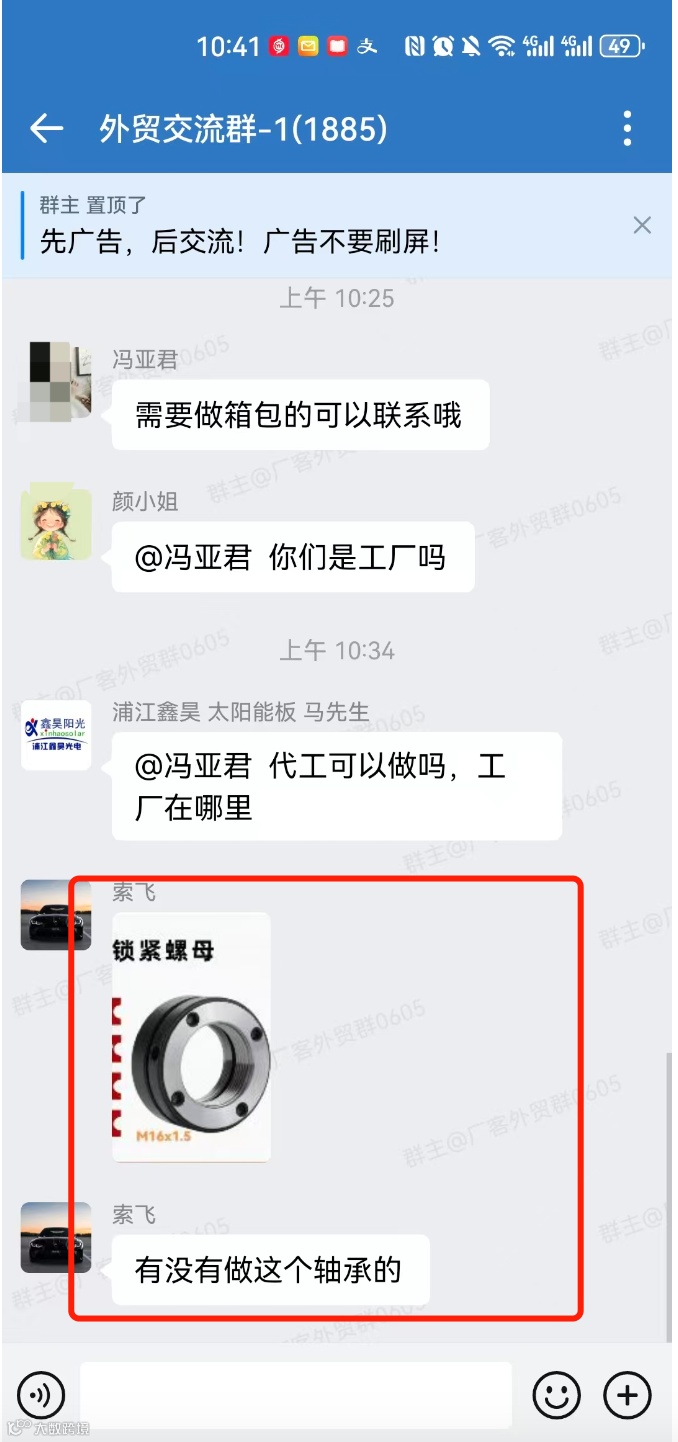Tap the voice input icon
This screenshot has height=1442, width=678.
pos(41,1394)
